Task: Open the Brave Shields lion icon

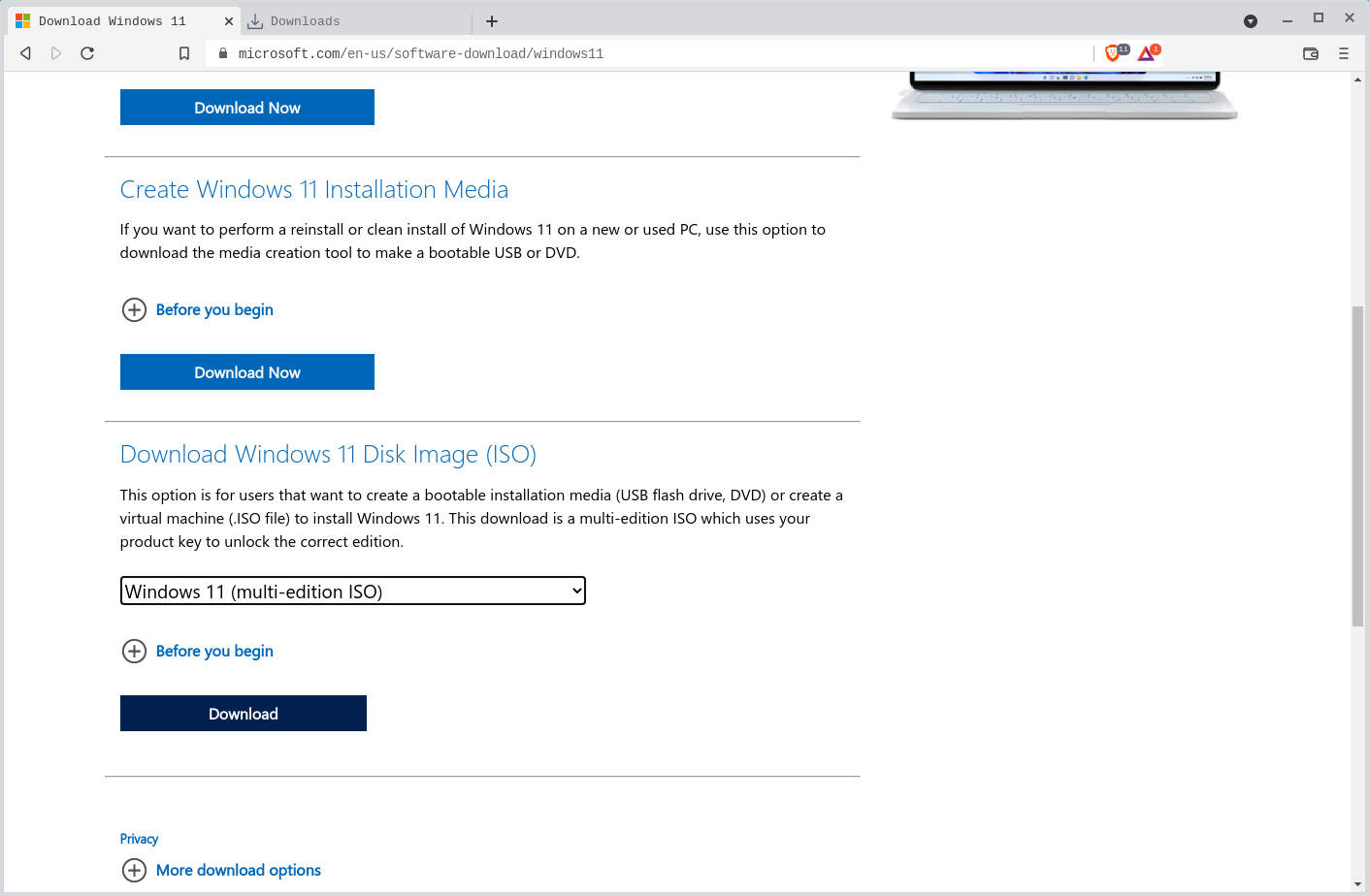Action: [1113, 53]
